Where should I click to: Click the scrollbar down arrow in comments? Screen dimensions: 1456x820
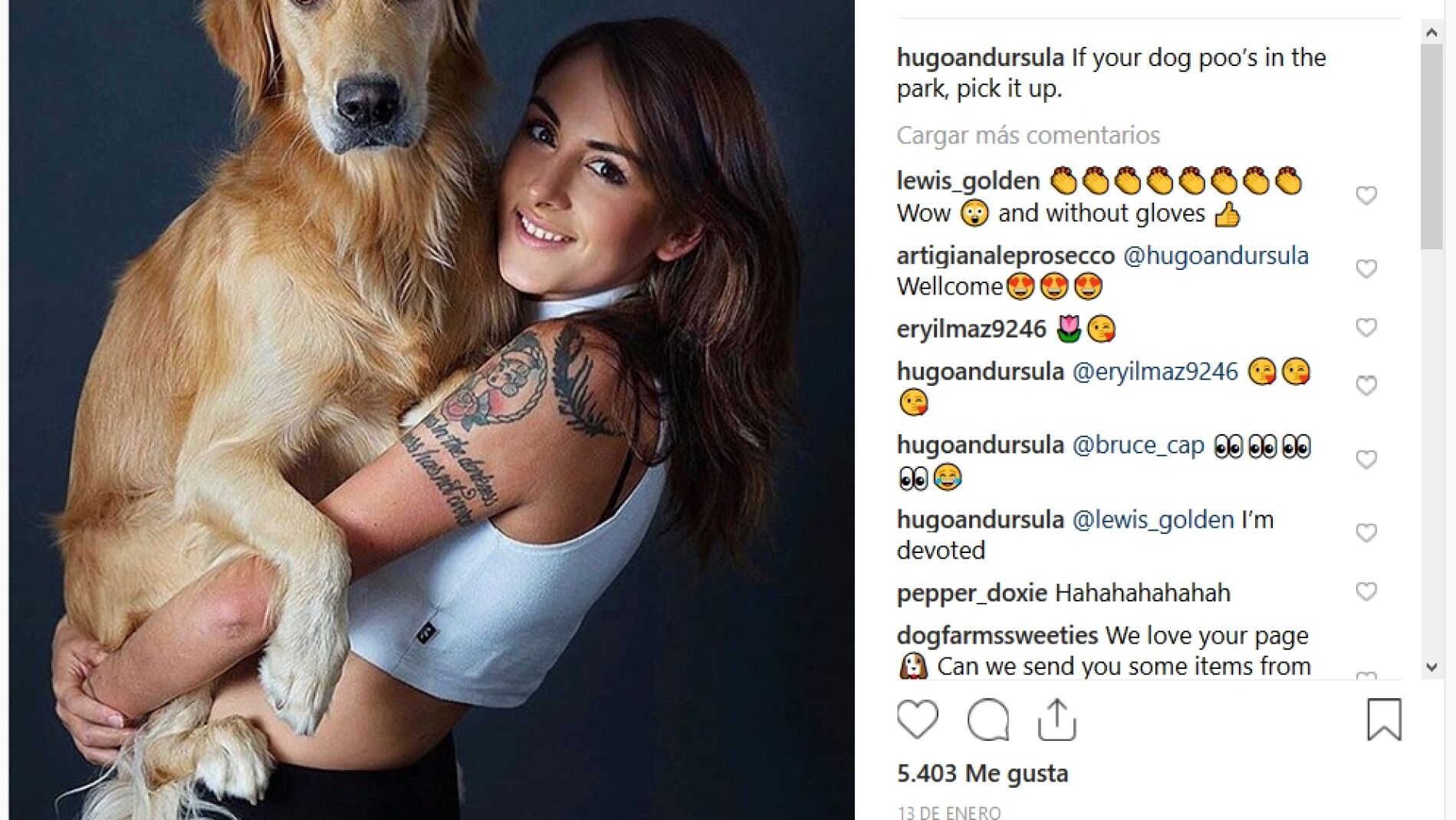pyautogui.click(x=1431, y=667)
